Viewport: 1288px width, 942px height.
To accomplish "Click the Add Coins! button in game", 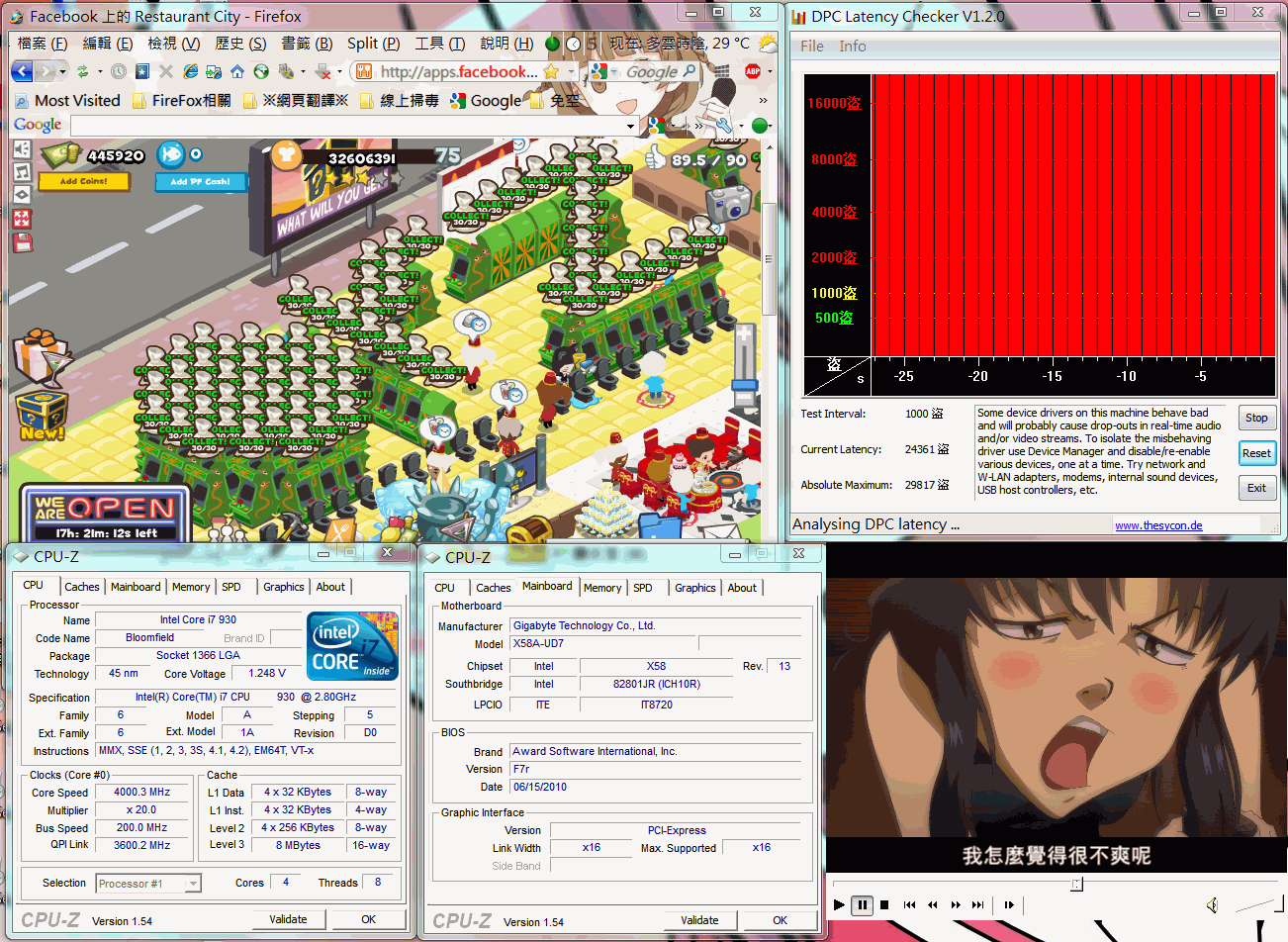I will [84, 181].
